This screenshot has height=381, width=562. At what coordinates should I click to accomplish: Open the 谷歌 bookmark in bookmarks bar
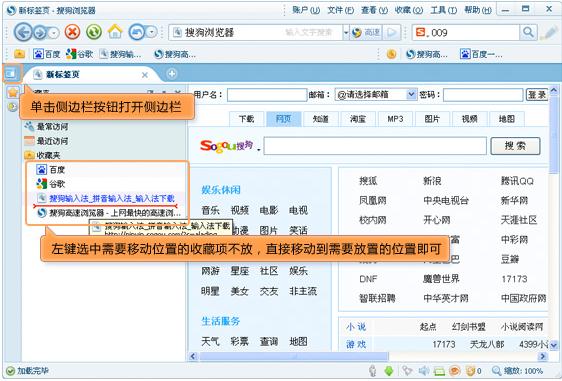(x=80, y=54)
